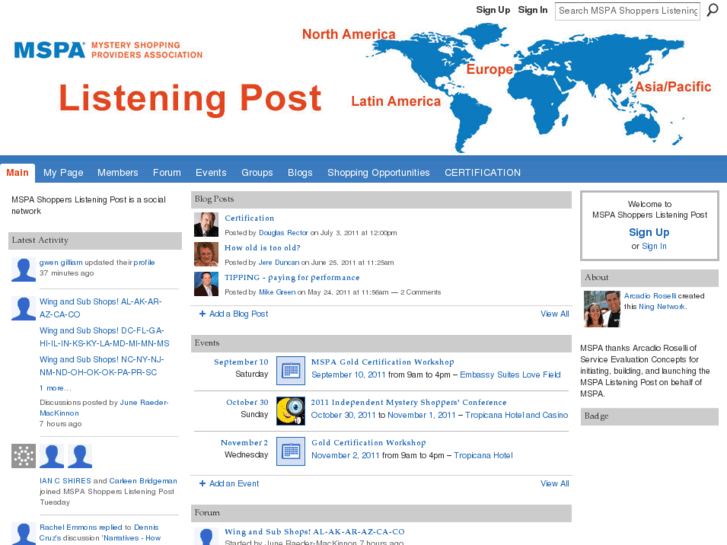Screen dimensions: 727x545
Task: Go to the Members tab
Action: (x=118, y=173)
